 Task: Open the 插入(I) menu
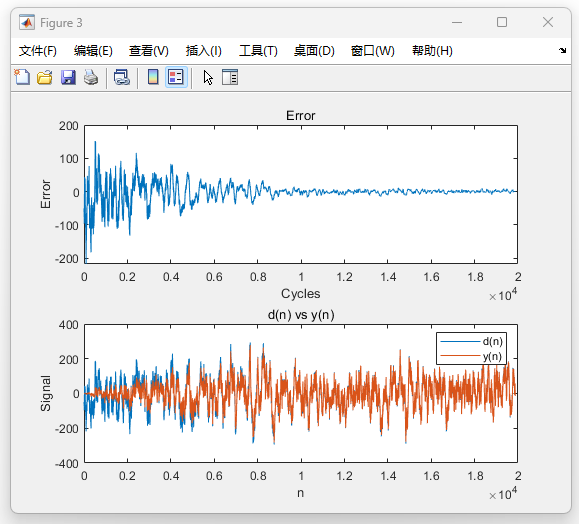tap(203, 51)
